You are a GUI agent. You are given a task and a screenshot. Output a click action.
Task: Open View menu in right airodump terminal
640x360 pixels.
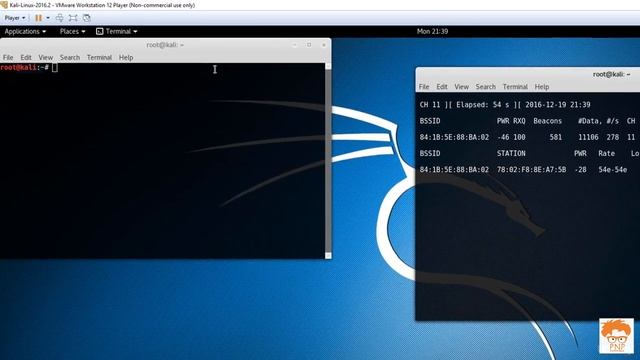[x=462, y=87]
